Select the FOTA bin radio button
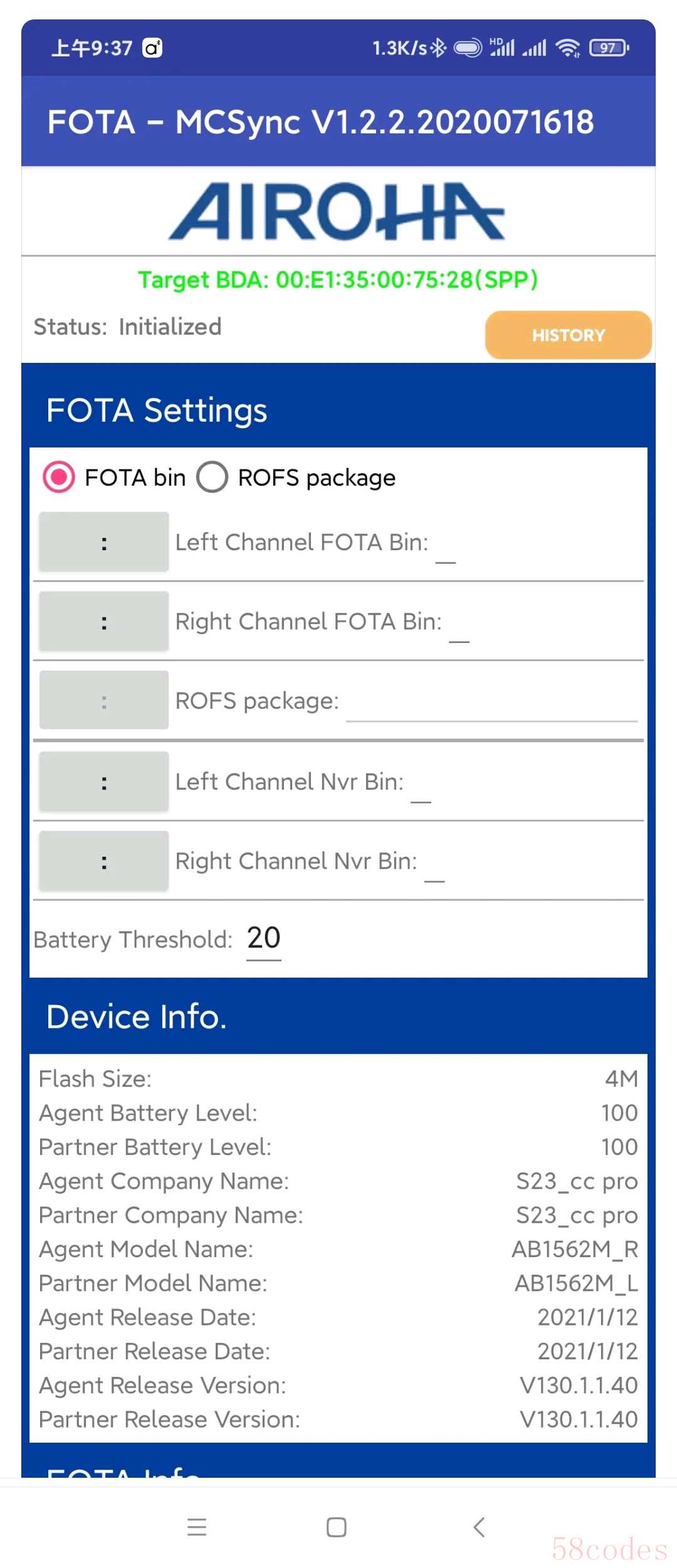The image size is (677, 1568). pos(59,478)
